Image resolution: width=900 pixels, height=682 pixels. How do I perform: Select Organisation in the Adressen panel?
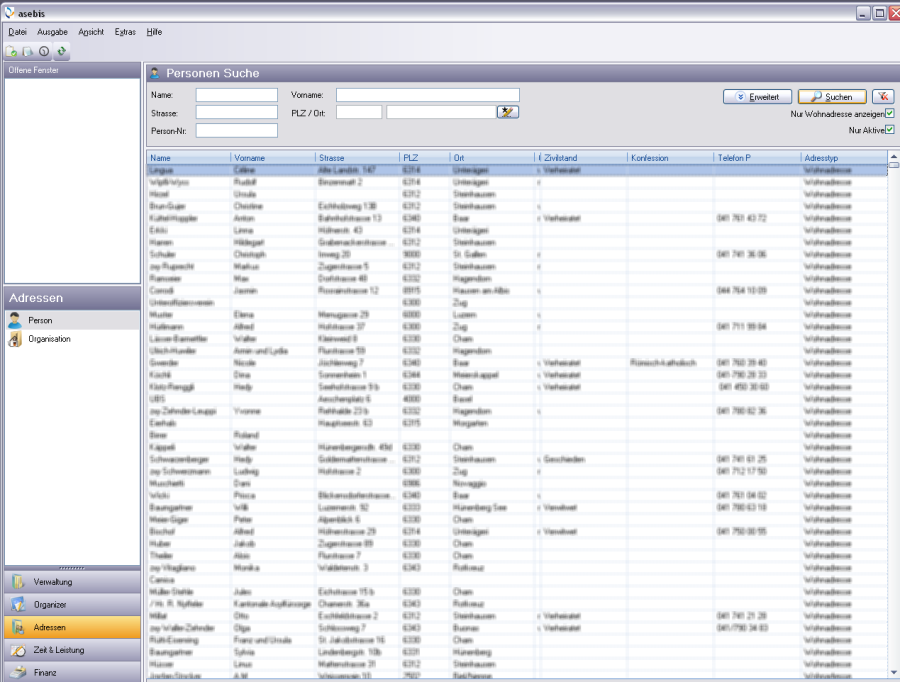[x=49, y=339]
